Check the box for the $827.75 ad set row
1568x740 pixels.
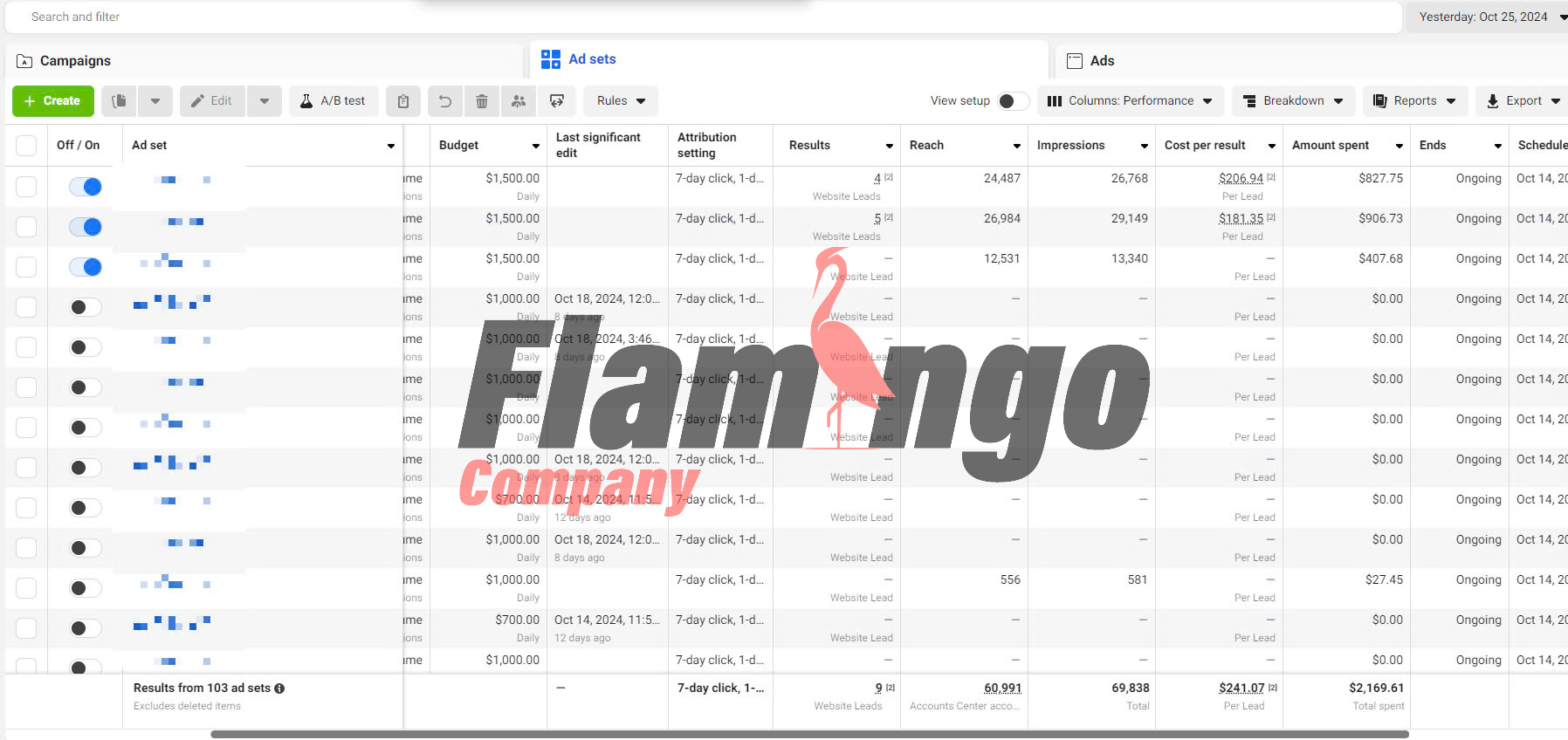[x=26, y=187]
